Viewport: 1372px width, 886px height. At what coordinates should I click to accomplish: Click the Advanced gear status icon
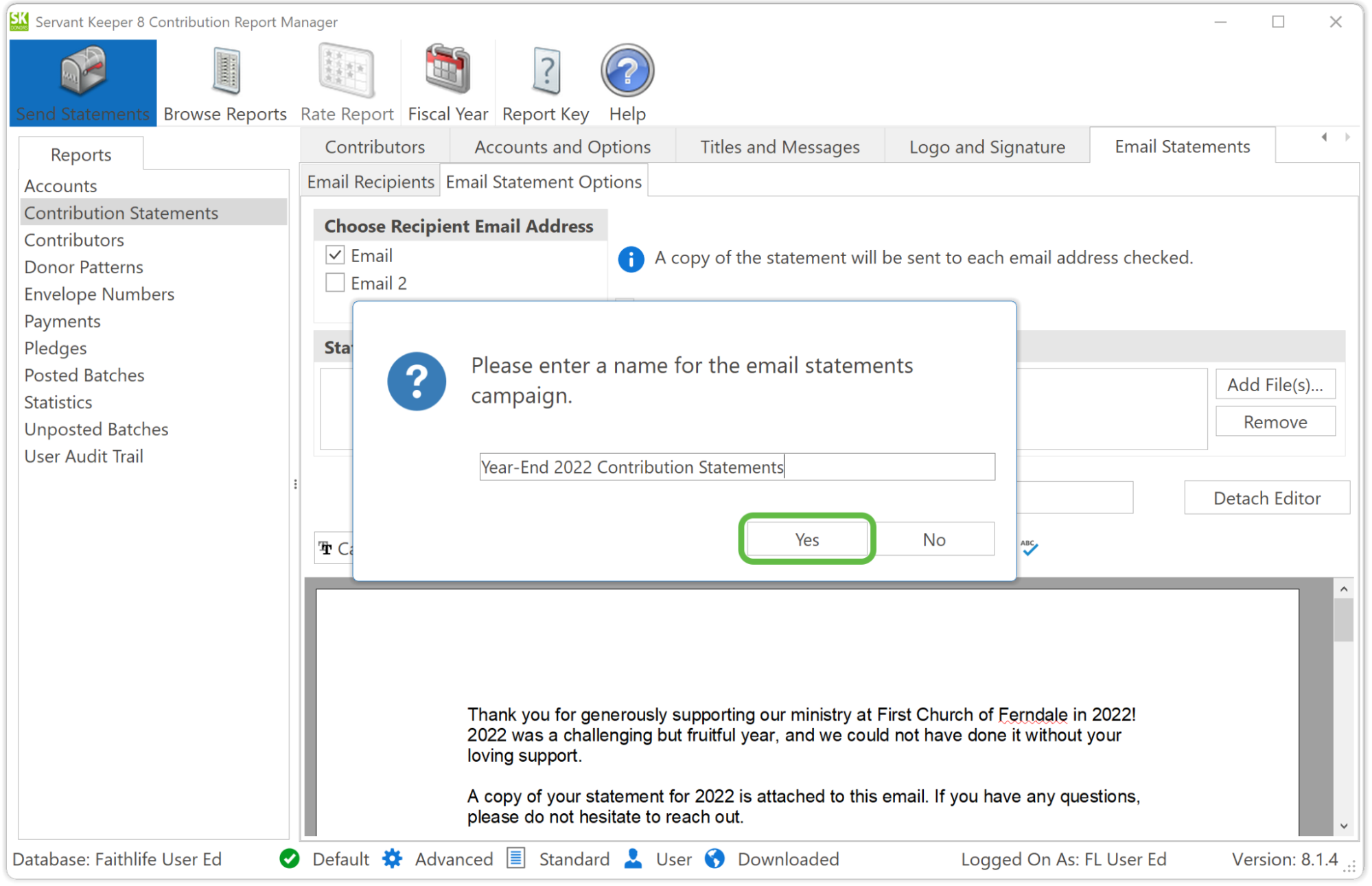click(x=393, y=859)
